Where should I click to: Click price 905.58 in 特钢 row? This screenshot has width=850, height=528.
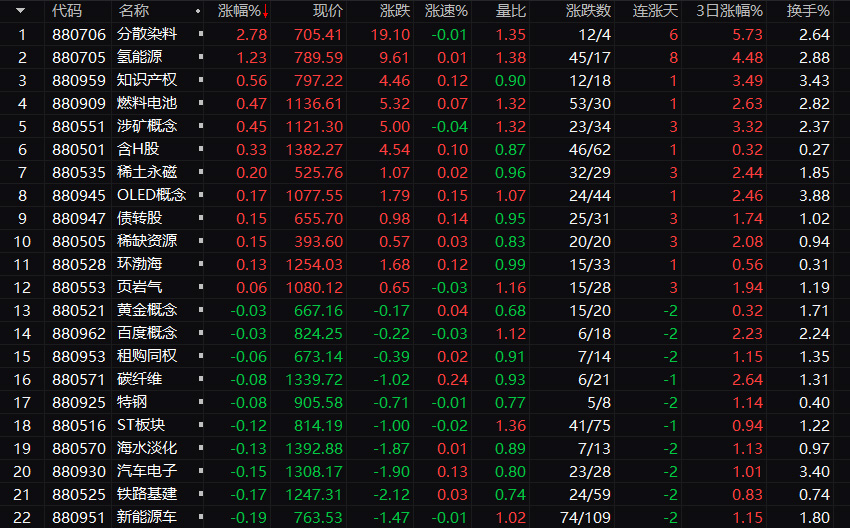(318, 402)
